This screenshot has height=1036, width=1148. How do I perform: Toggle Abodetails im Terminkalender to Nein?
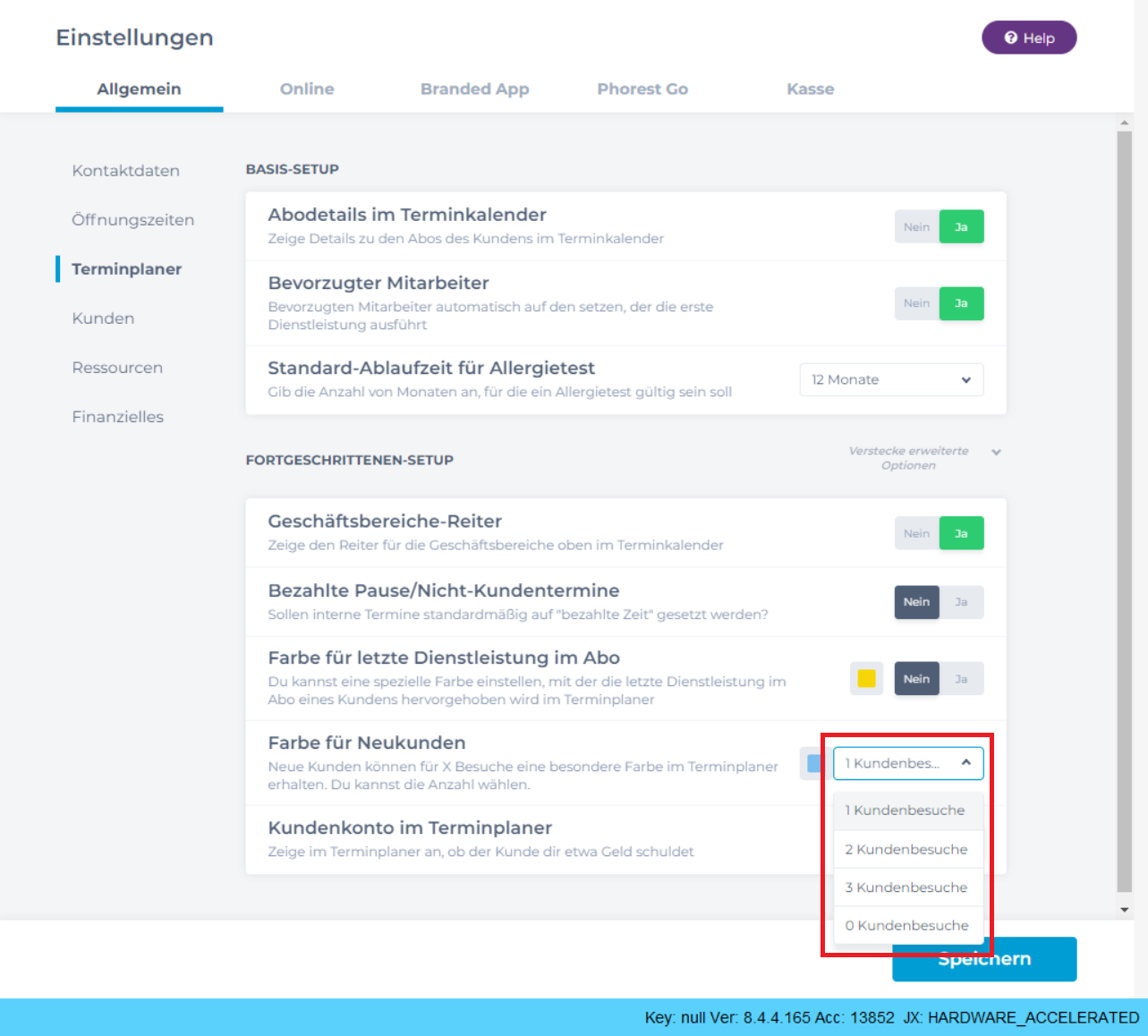[x=916, y=227]
